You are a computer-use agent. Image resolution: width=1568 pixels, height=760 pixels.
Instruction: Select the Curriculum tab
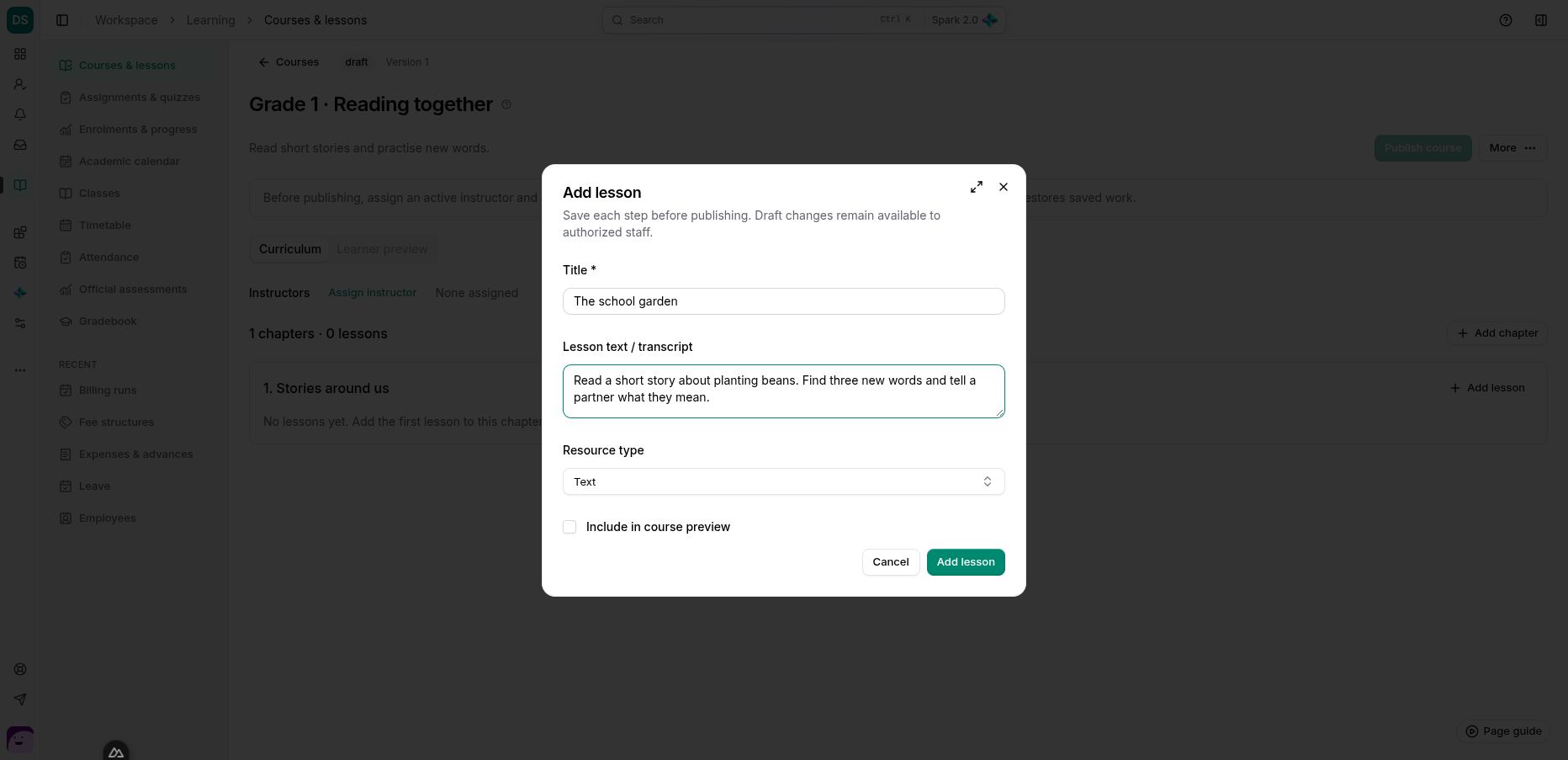click(290, 249)
